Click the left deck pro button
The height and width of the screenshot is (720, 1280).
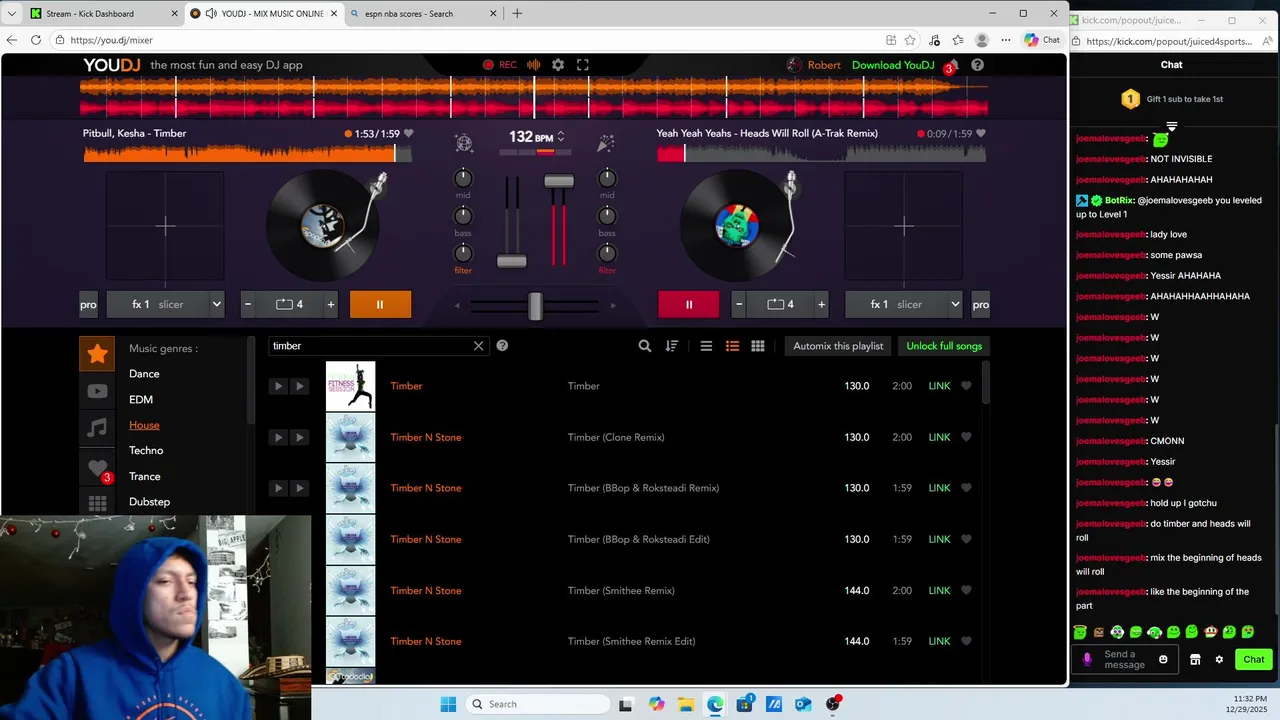tap(88, 304)
